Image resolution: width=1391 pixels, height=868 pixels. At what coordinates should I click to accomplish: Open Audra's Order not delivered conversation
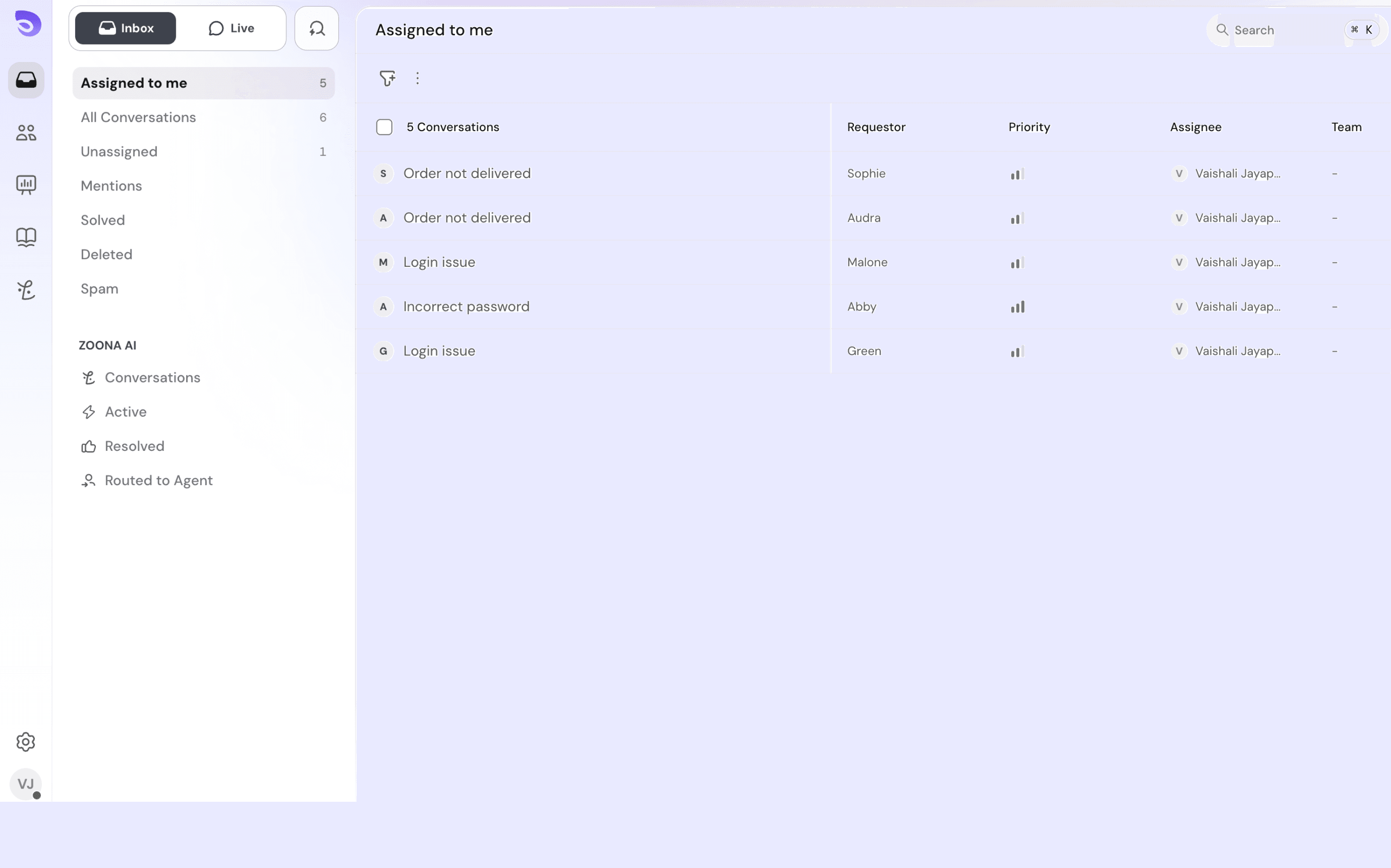(467, 217)
